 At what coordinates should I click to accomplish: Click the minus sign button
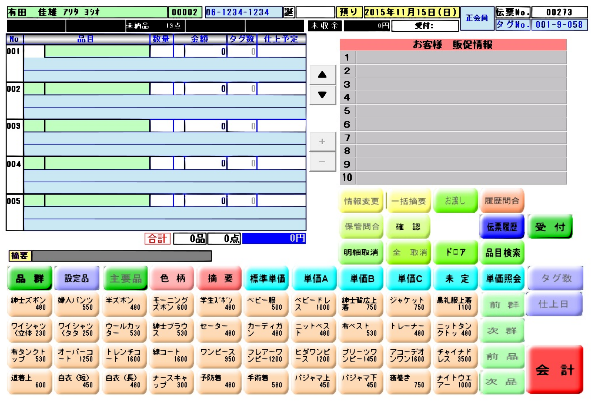click(x=322, y=162)
